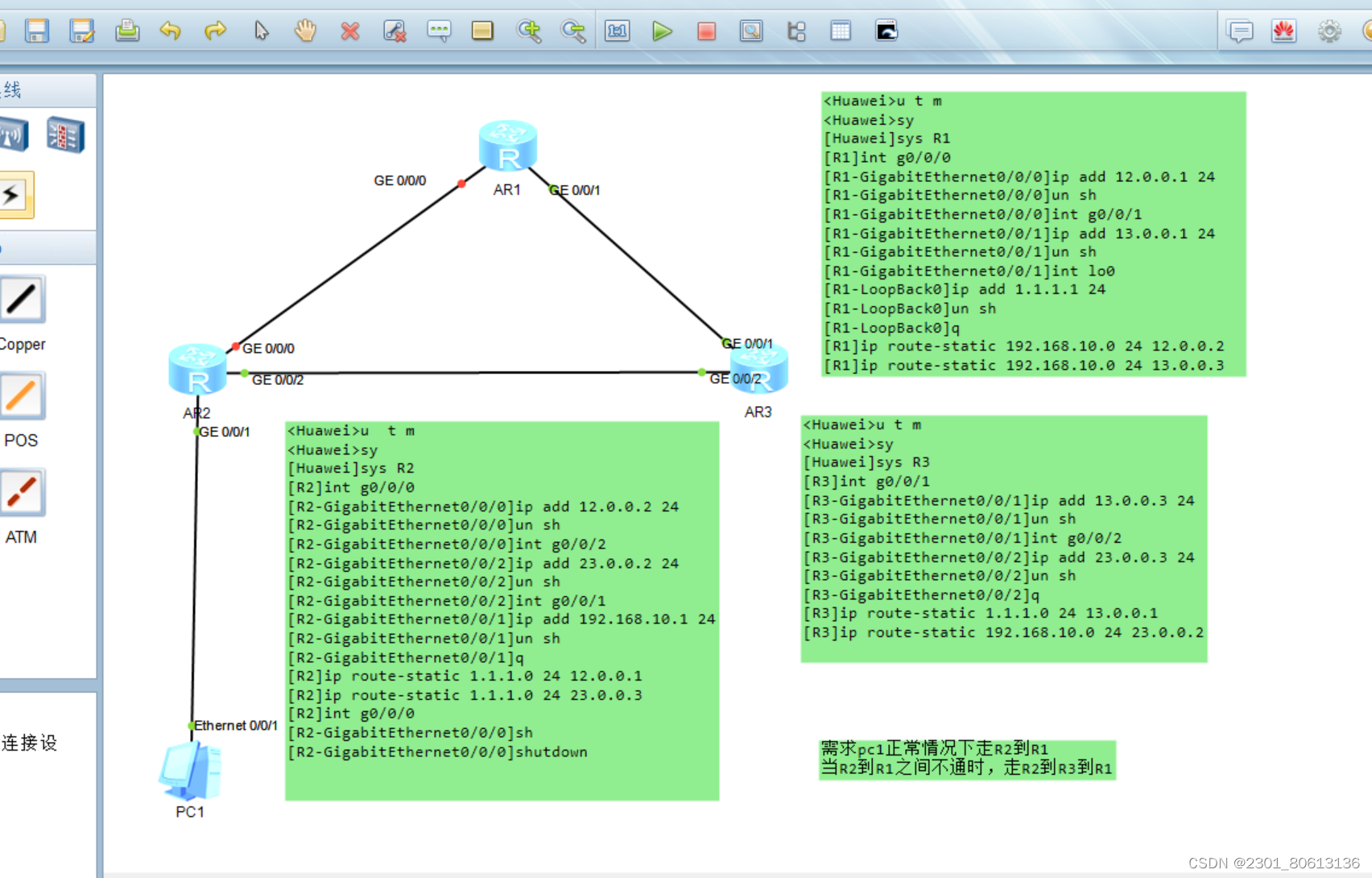Select the PC1 computer node
This screenshot has height=878, width=1372.
pyautogui.click(x=191, y=771)
